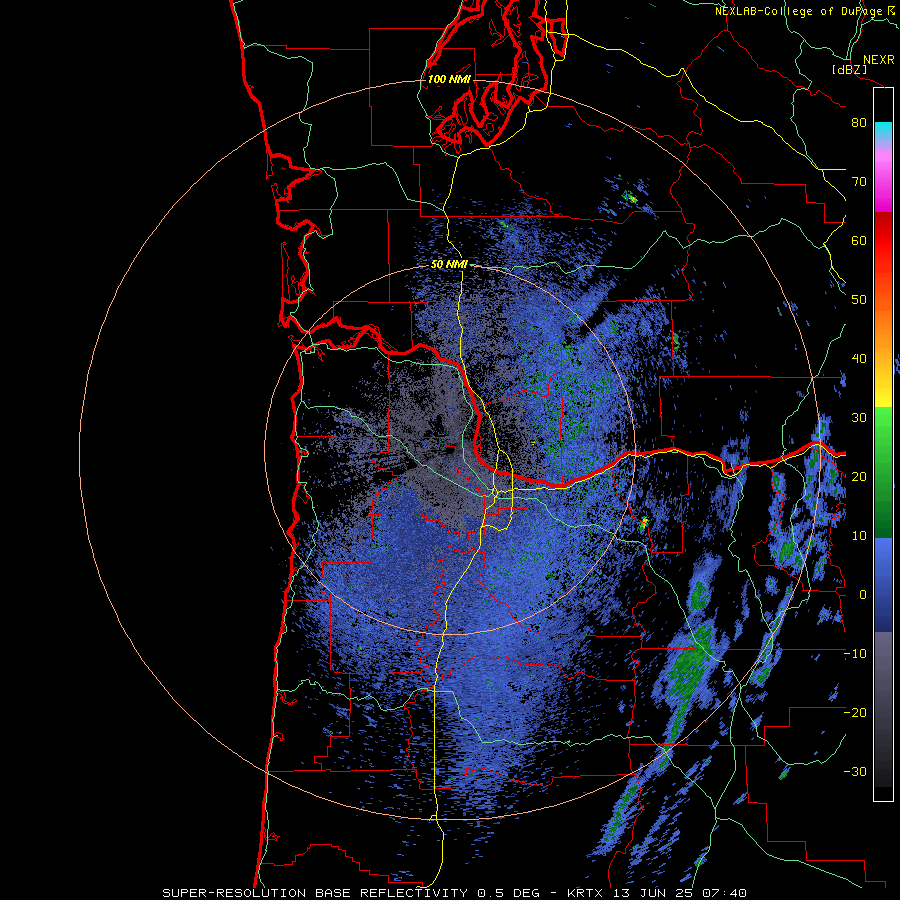
Task: Click the NEXLAB-College of DuPage credit text
Action: [804, 11]
